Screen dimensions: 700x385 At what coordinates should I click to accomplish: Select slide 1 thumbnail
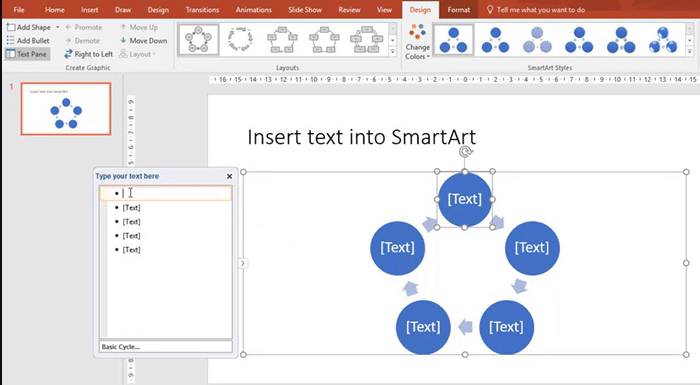[x=66, y=109]
